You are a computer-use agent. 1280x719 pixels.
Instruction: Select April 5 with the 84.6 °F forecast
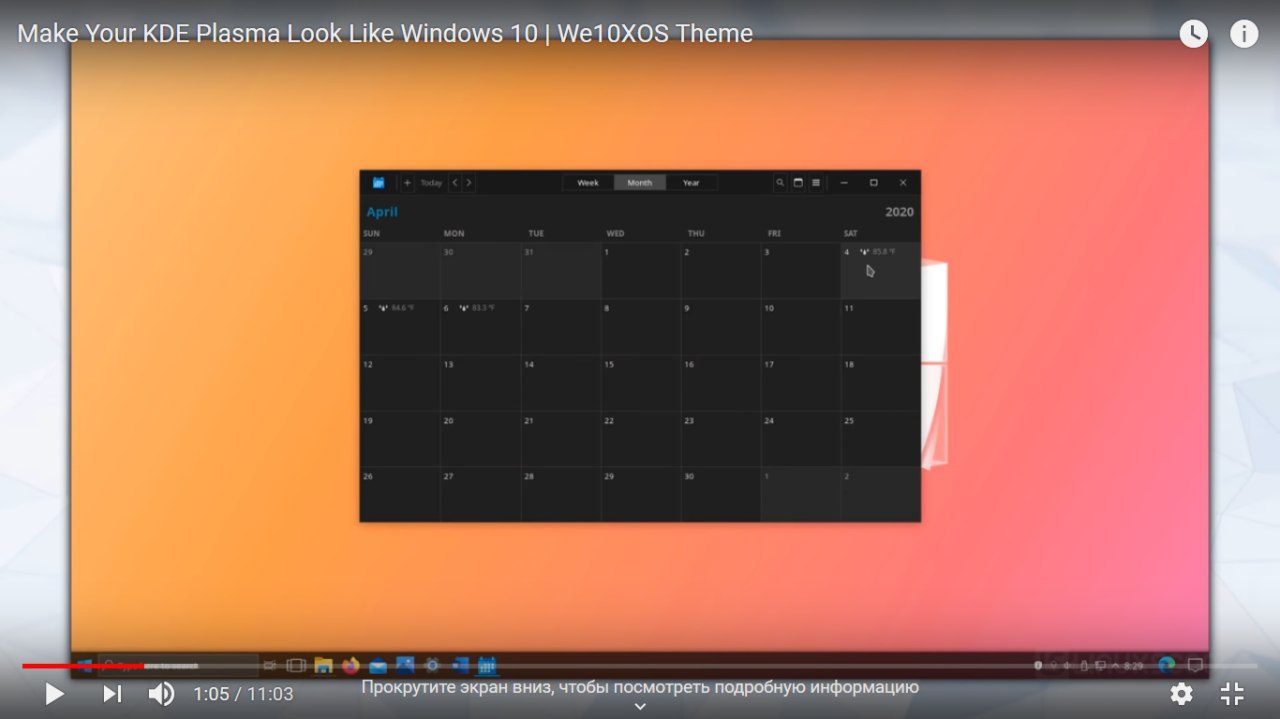tap(400, 326)
